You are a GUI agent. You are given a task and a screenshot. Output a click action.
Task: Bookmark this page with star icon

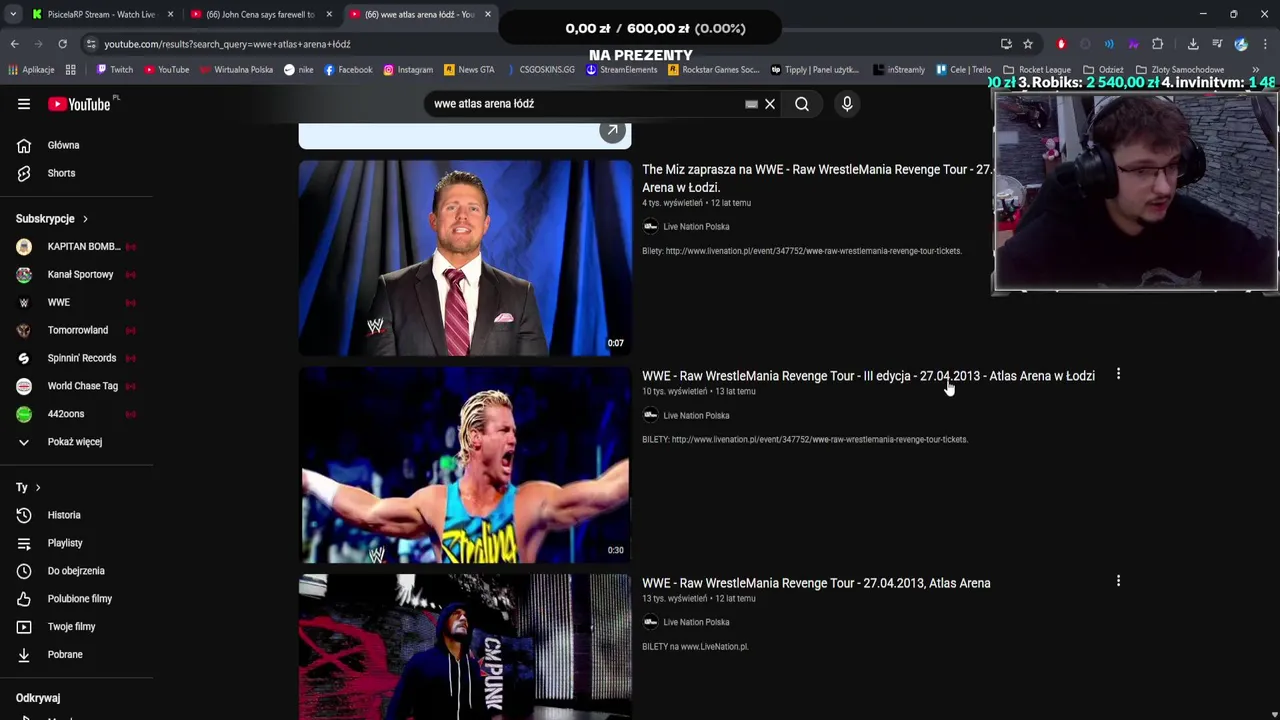pos(1028,44)
